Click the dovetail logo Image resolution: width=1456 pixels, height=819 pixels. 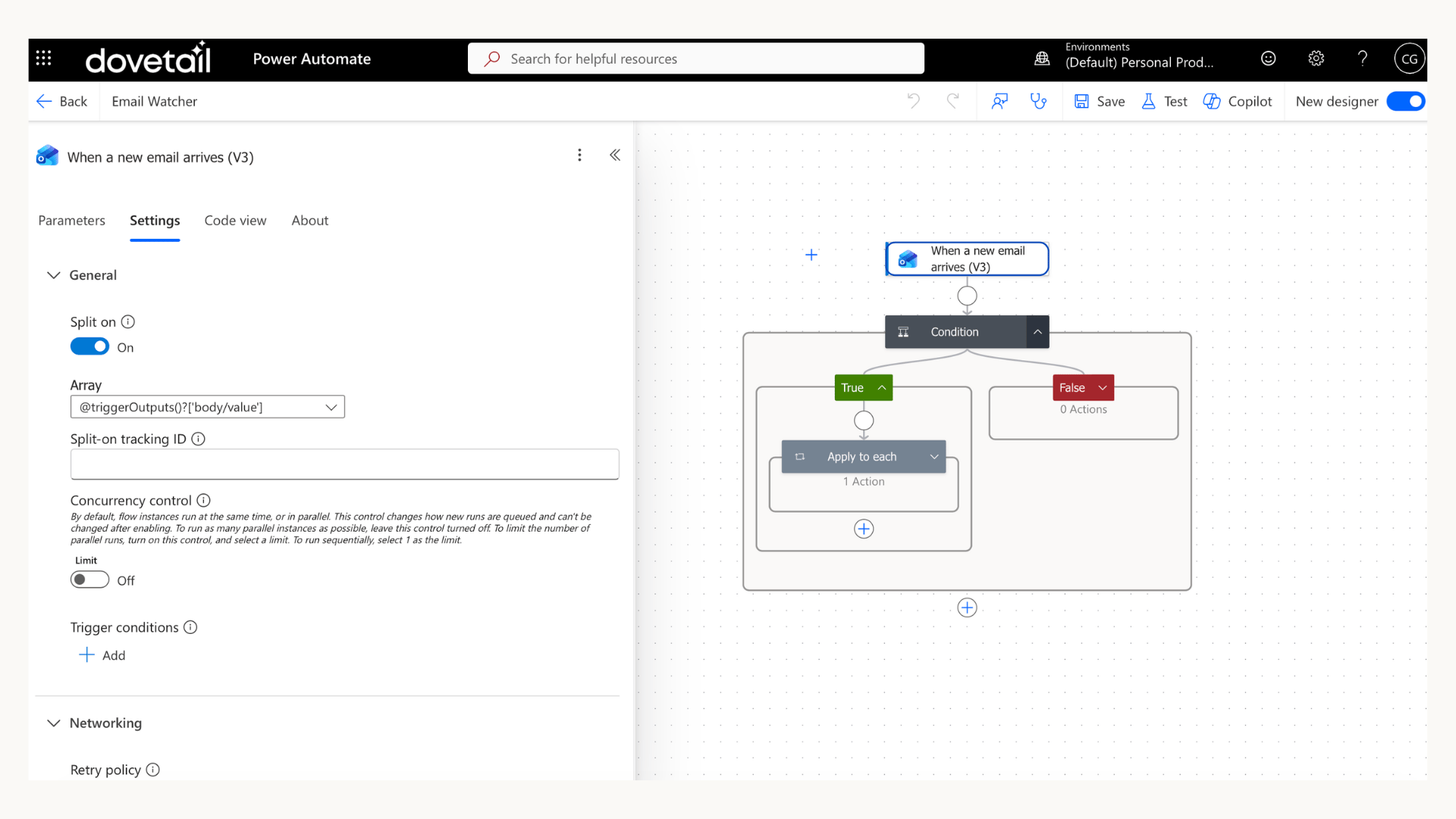pyautogui.click(x=148, y=58)
